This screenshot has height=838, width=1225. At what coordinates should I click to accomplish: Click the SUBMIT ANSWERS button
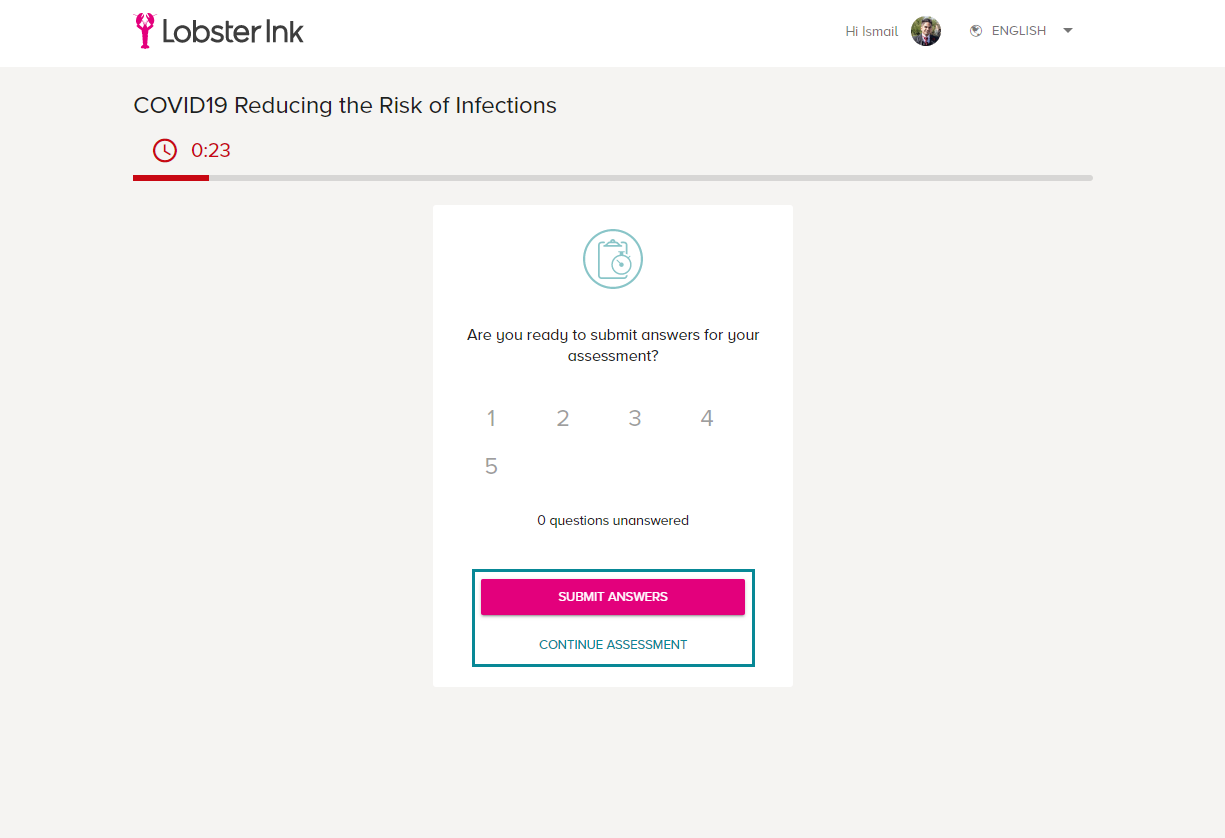(x=613, y=597)
